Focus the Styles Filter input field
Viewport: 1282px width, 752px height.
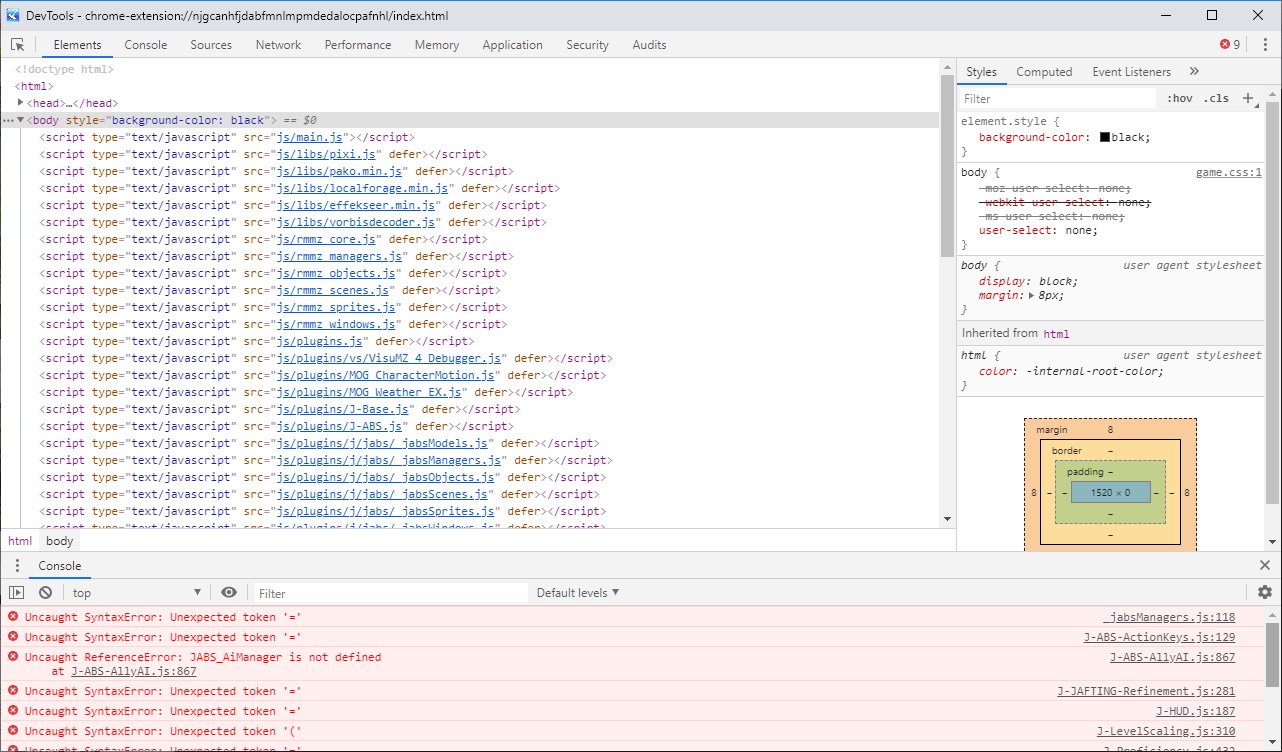pos(1057,99)
